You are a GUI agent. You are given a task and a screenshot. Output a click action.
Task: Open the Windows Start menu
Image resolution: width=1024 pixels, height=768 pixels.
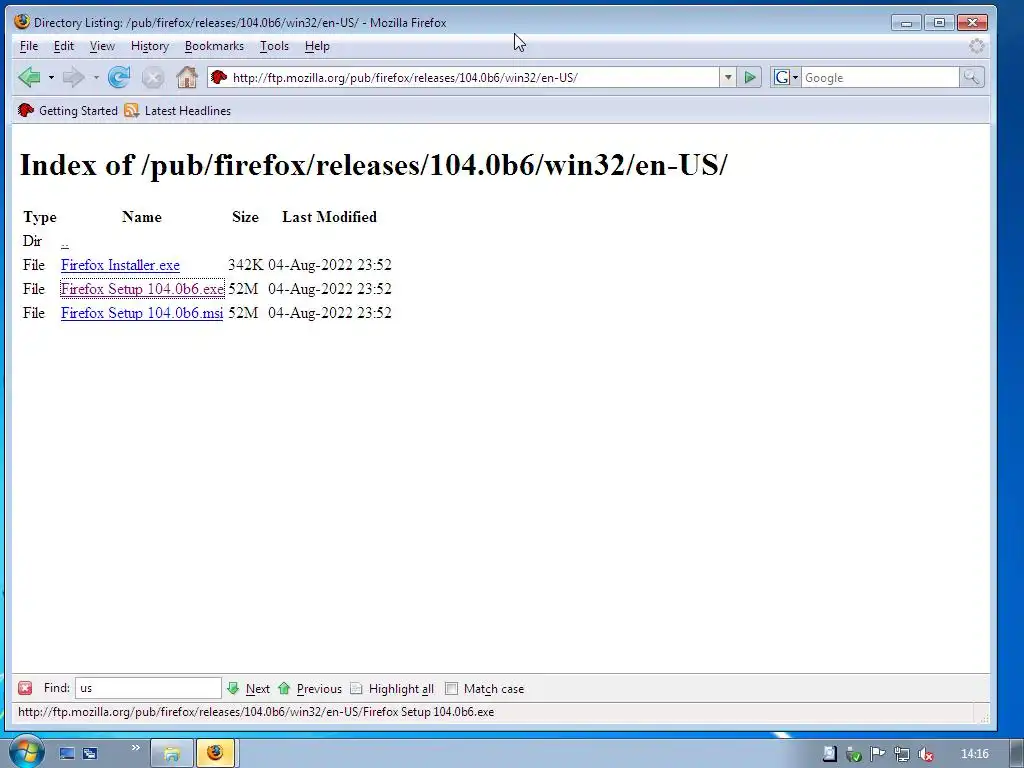pos(26,751)
